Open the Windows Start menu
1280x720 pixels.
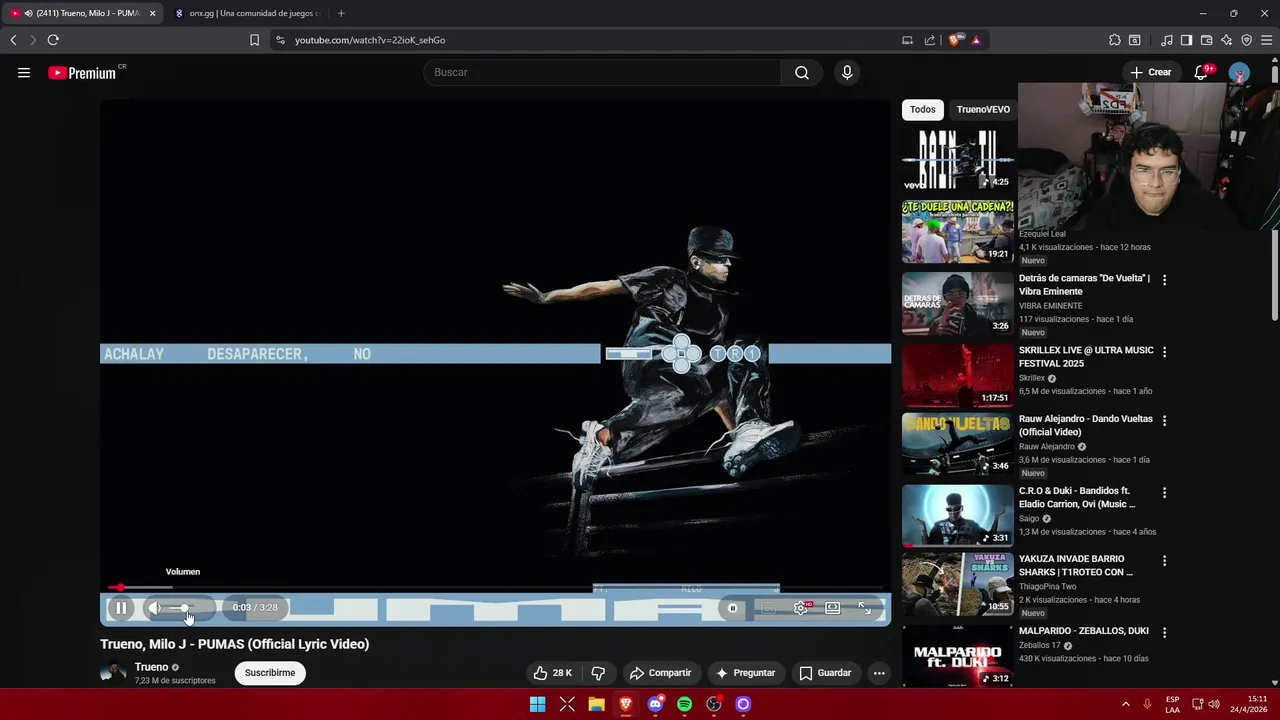(x=538, y=704)
